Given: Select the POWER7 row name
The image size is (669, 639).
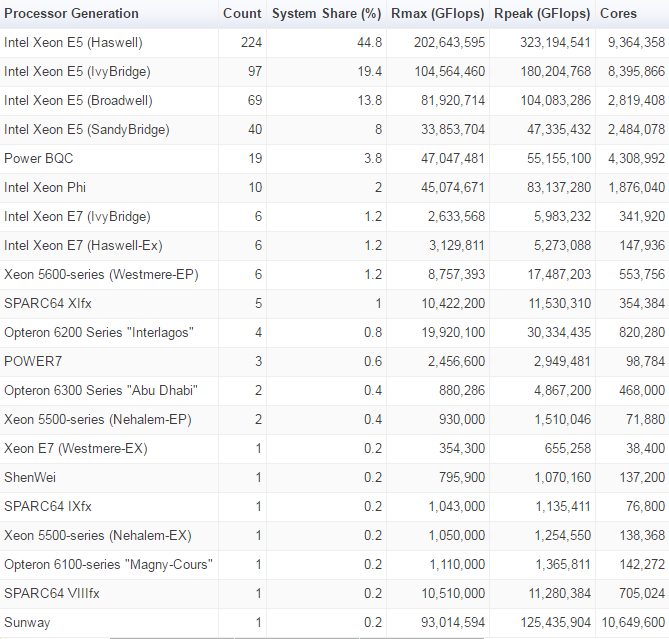Looking at the screenshot, I should pos(33,362).
